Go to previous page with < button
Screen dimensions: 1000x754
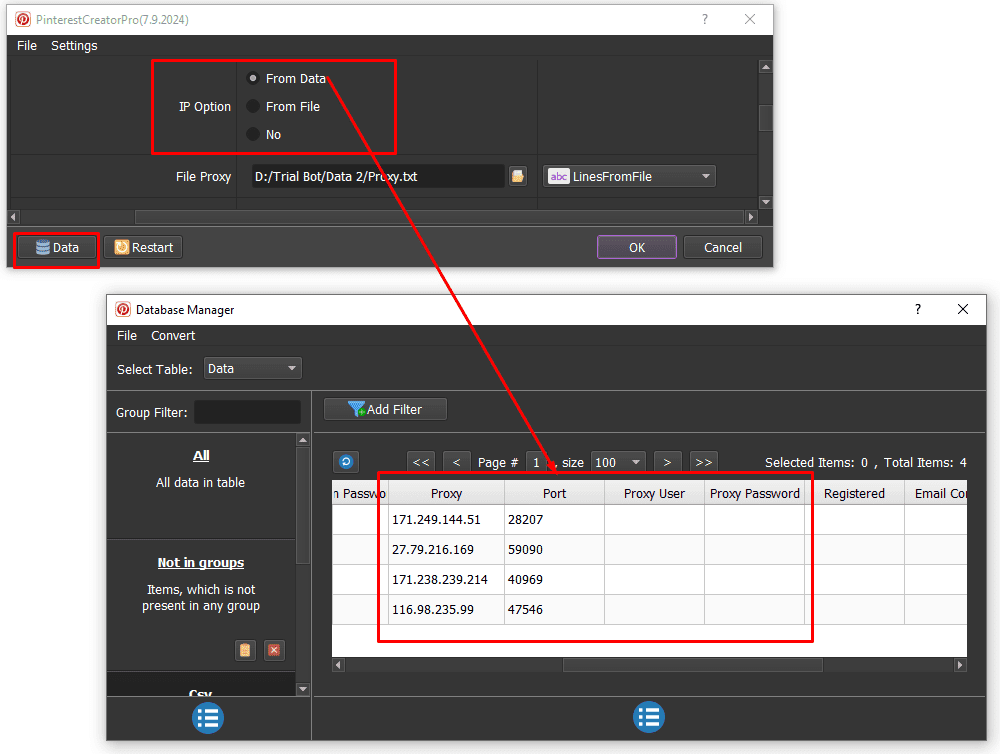tap(457, 462)
